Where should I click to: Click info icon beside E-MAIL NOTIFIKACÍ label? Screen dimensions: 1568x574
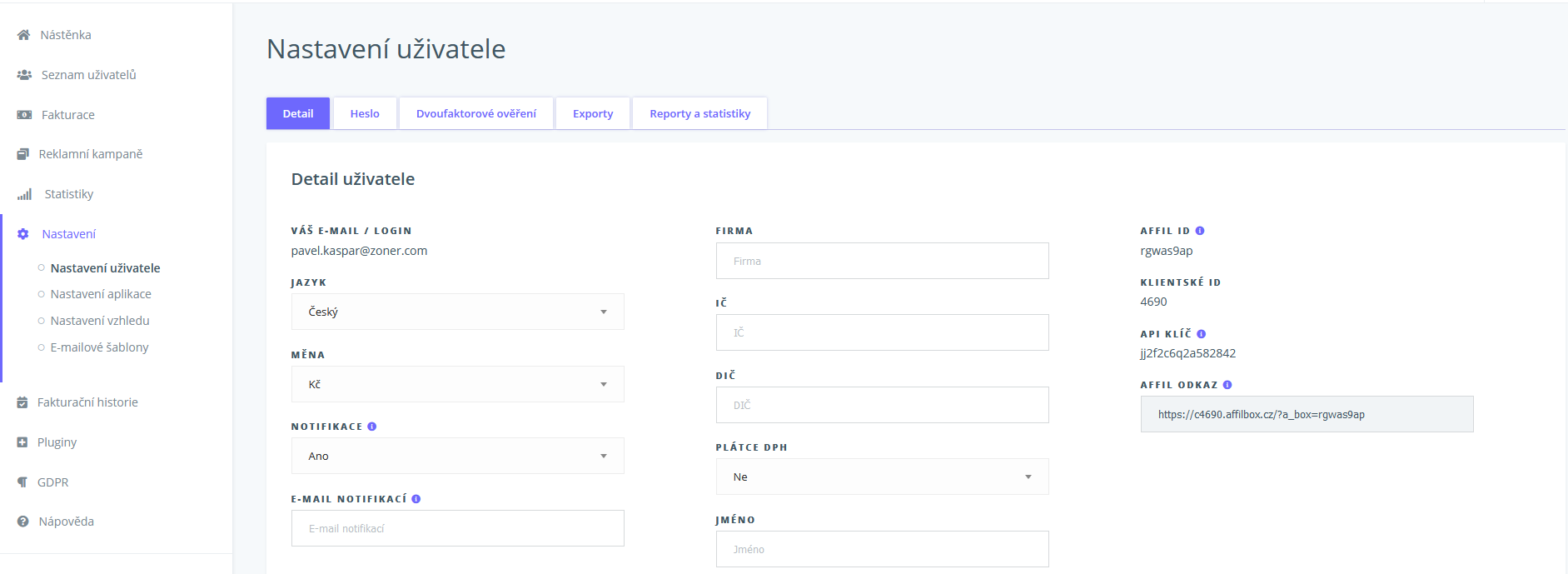coord(416,499)
